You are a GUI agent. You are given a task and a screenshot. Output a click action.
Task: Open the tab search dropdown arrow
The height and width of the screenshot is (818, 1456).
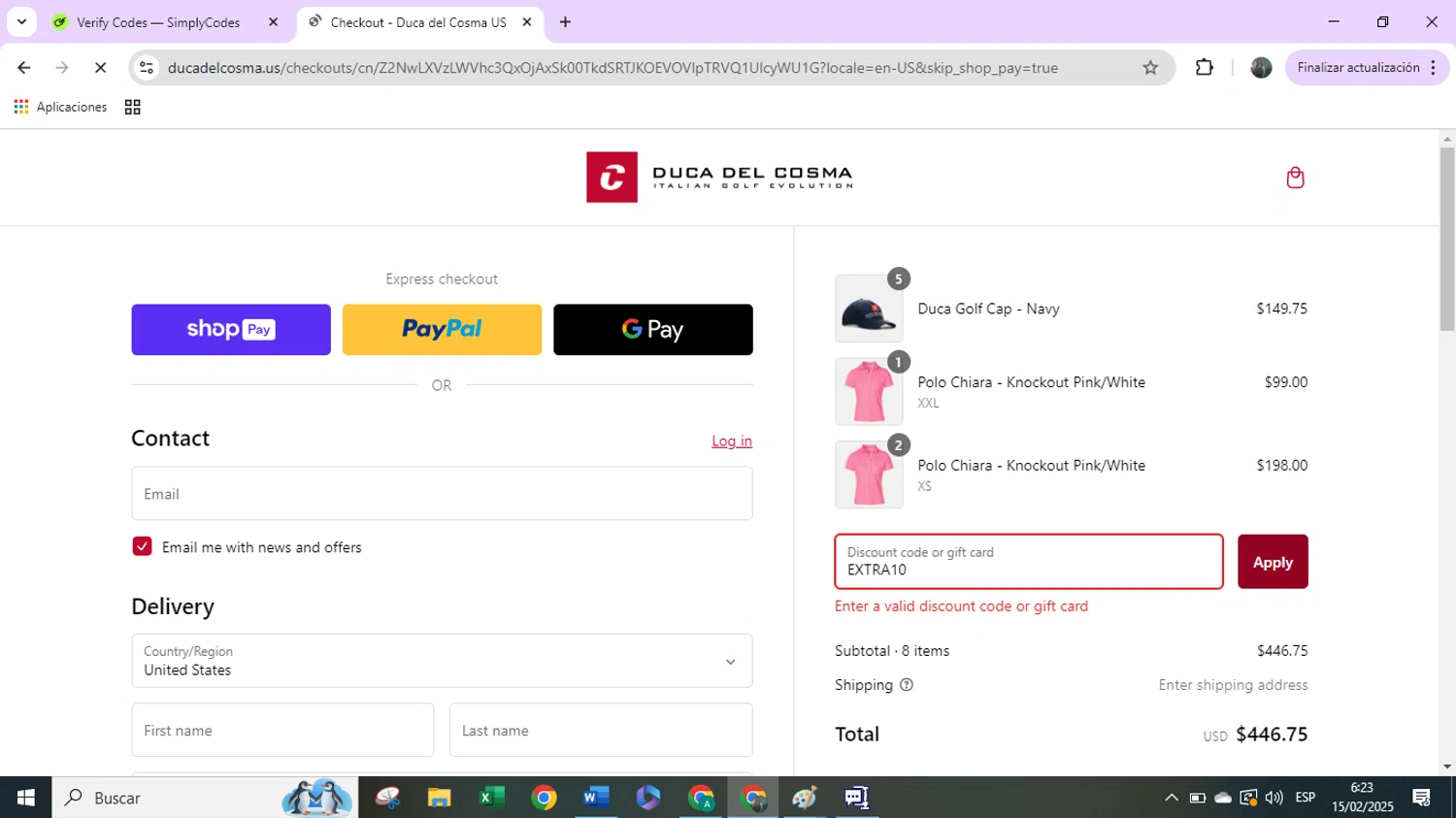pyautogui.click(x=21, y=21)
